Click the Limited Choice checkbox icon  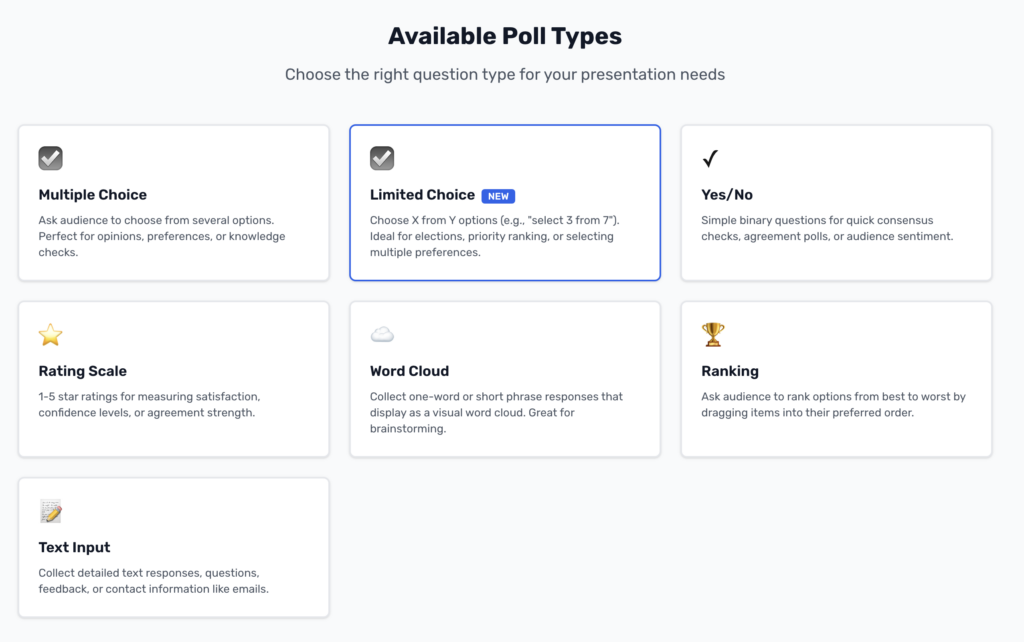point(382,158)
